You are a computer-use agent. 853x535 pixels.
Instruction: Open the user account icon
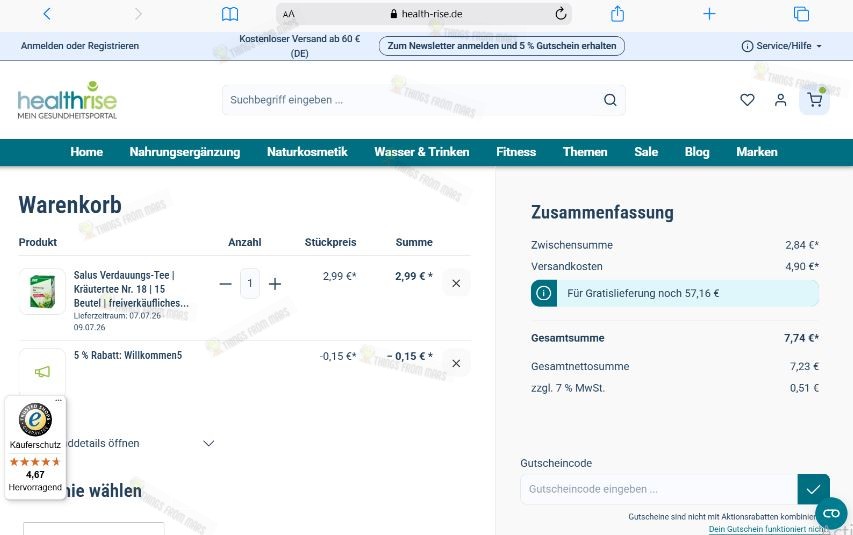[781, 100]
